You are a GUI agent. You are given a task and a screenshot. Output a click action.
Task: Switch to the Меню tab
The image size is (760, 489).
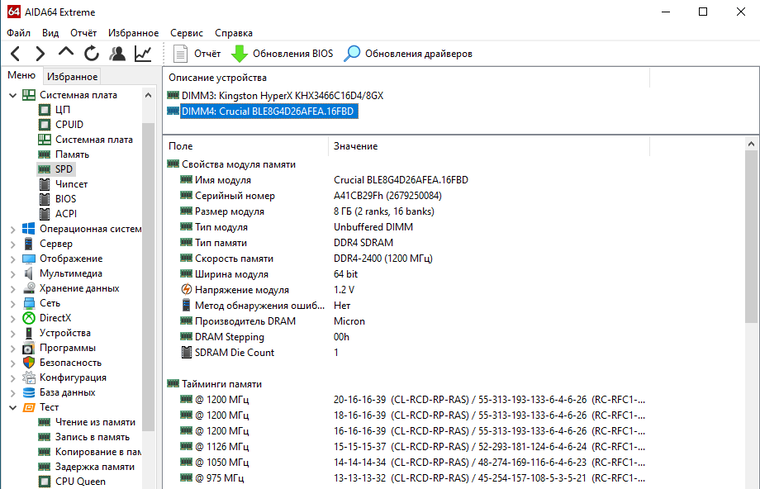[x=21, y=75]
